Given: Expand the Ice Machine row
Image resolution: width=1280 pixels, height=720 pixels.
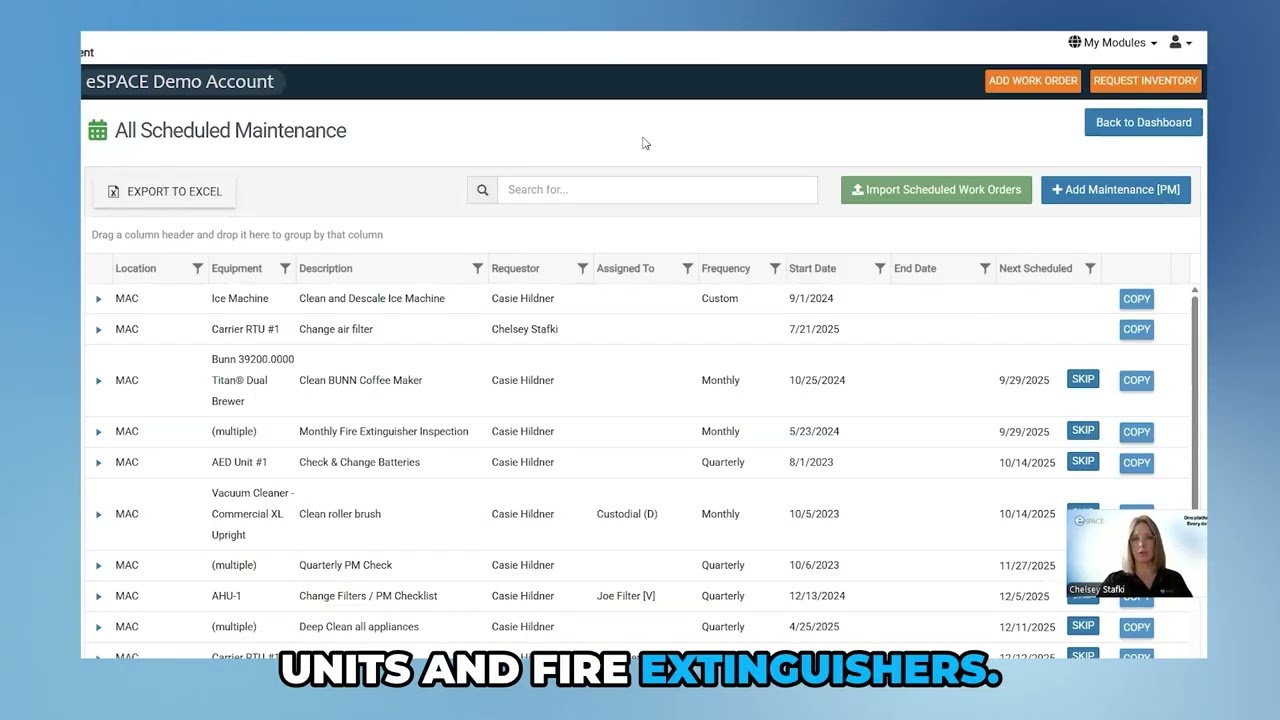Looking at the screenshot, I should tap(98, 299).
